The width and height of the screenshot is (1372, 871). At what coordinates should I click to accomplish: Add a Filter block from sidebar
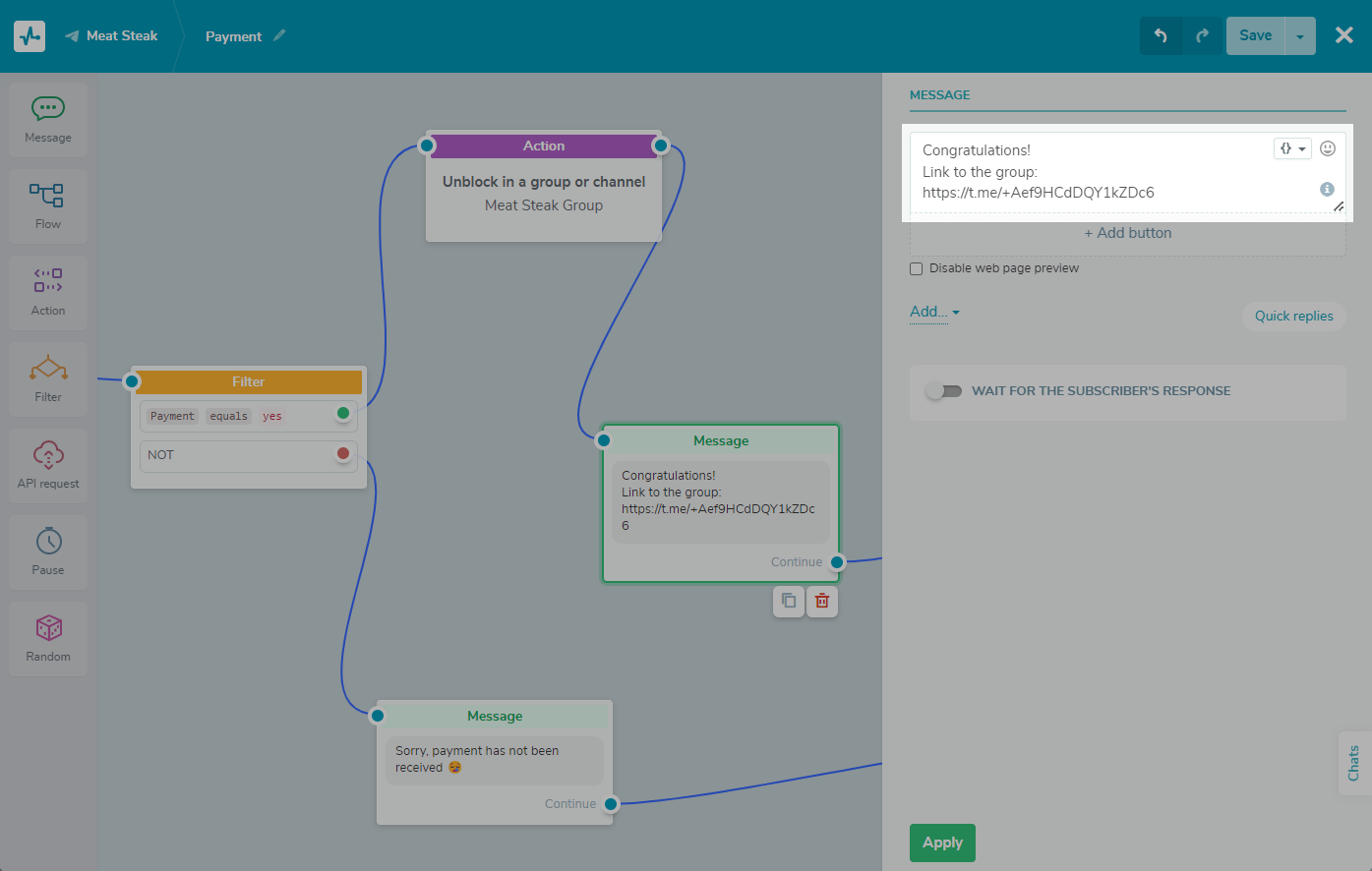(48, 379)
